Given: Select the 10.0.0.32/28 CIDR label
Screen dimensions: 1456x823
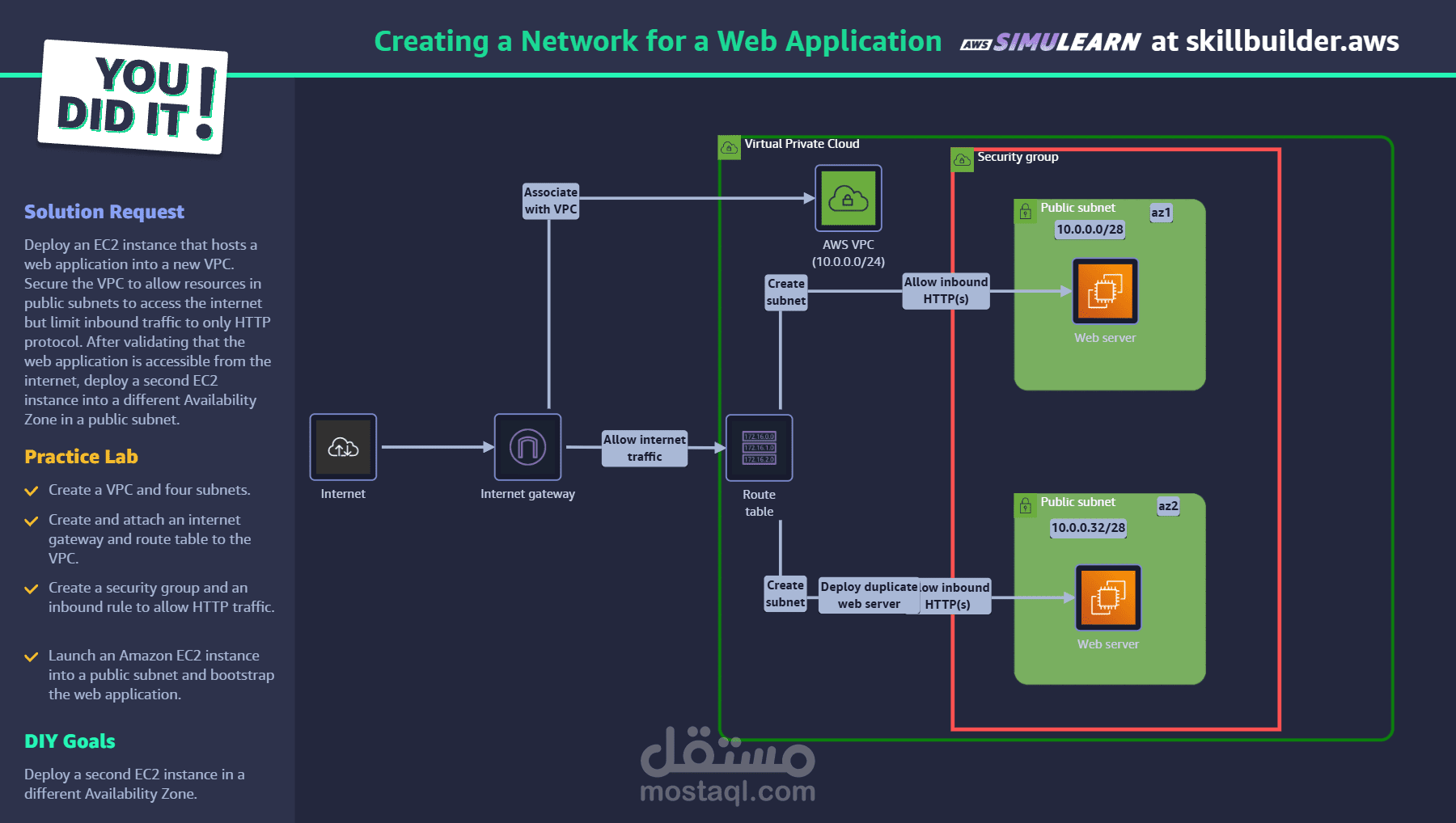Looking at the screenshot, I should 1087,527.
